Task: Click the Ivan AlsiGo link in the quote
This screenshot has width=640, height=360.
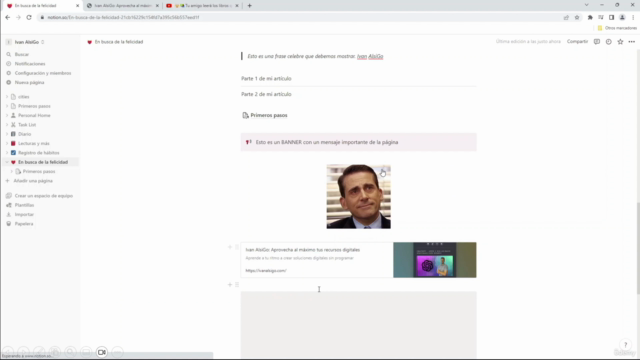Action: 370,56
